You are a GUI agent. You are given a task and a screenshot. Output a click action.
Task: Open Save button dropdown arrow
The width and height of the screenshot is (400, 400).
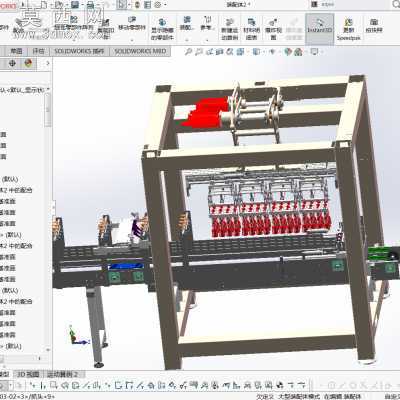pos(82,5)
